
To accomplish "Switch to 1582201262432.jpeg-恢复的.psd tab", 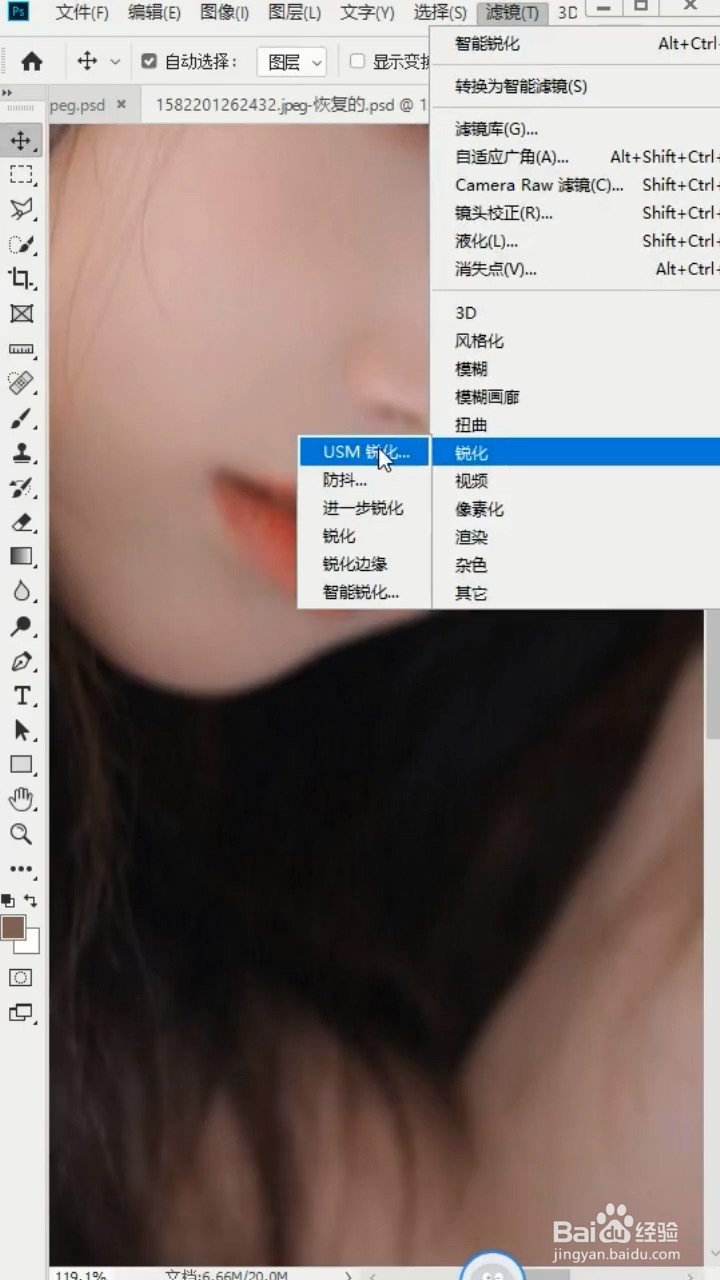I will [285, 105].
